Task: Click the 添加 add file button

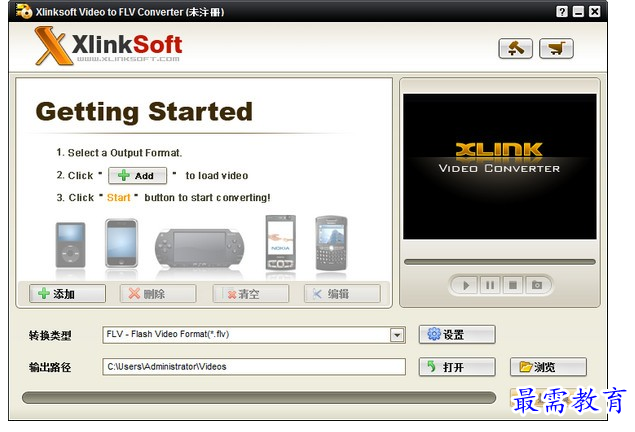Action: (x=67, y=294)
